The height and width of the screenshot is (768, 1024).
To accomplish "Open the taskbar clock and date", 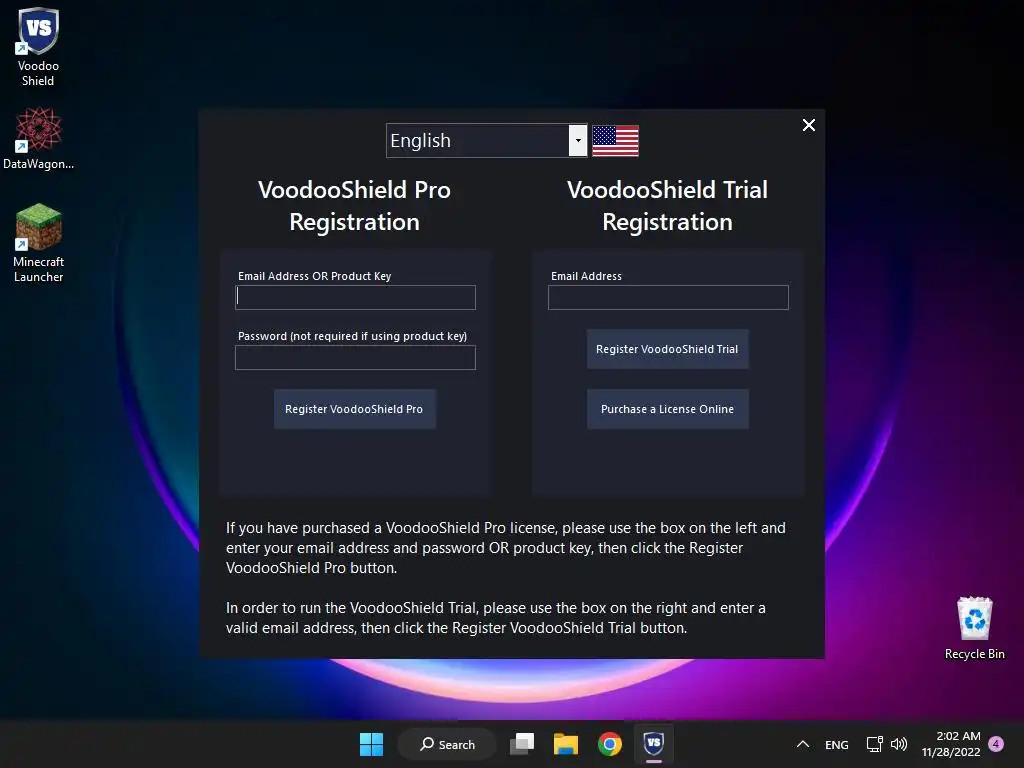I will coord(951,744).
